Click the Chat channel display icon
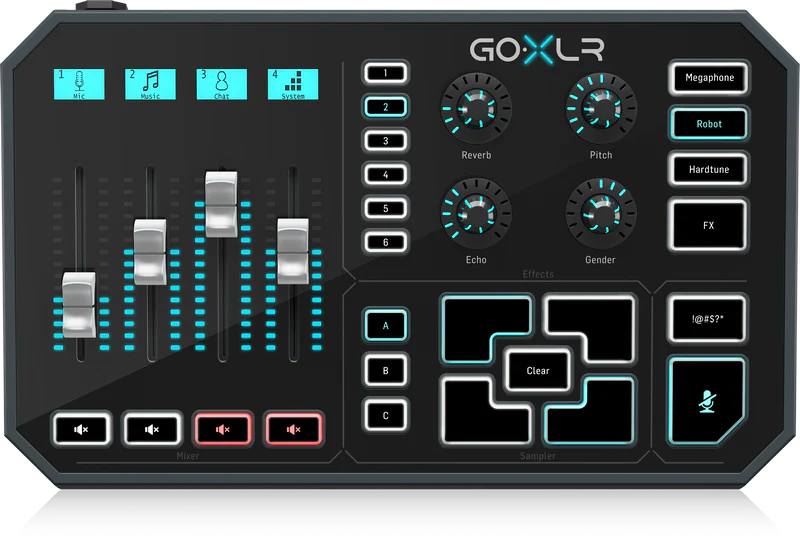Image resolution: width=800 pixels, height=543 pixels. (x=221, y=84)
